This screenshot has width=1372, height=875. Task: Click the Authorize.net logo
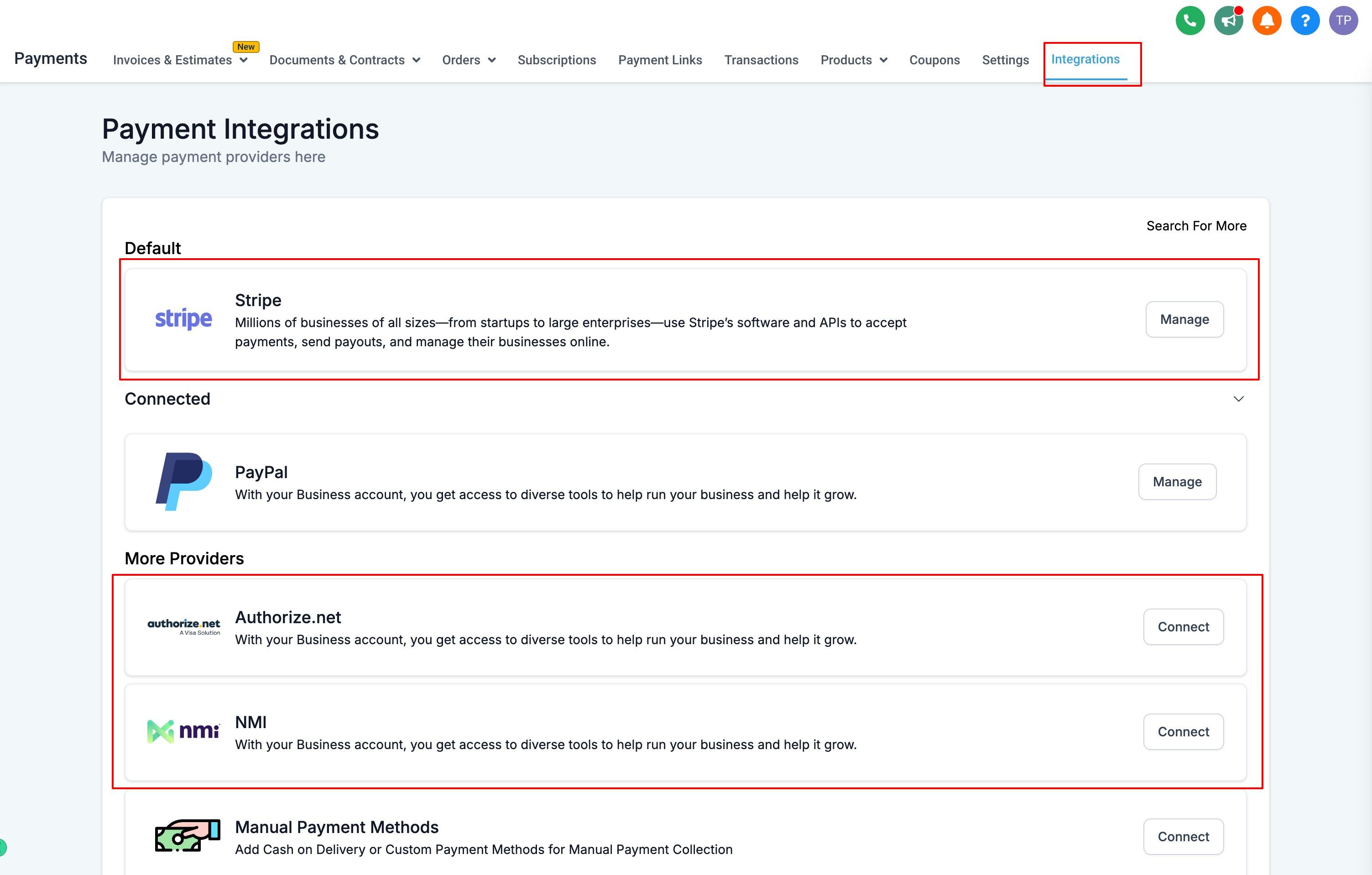pyautogui.click(x=183, y=627)
